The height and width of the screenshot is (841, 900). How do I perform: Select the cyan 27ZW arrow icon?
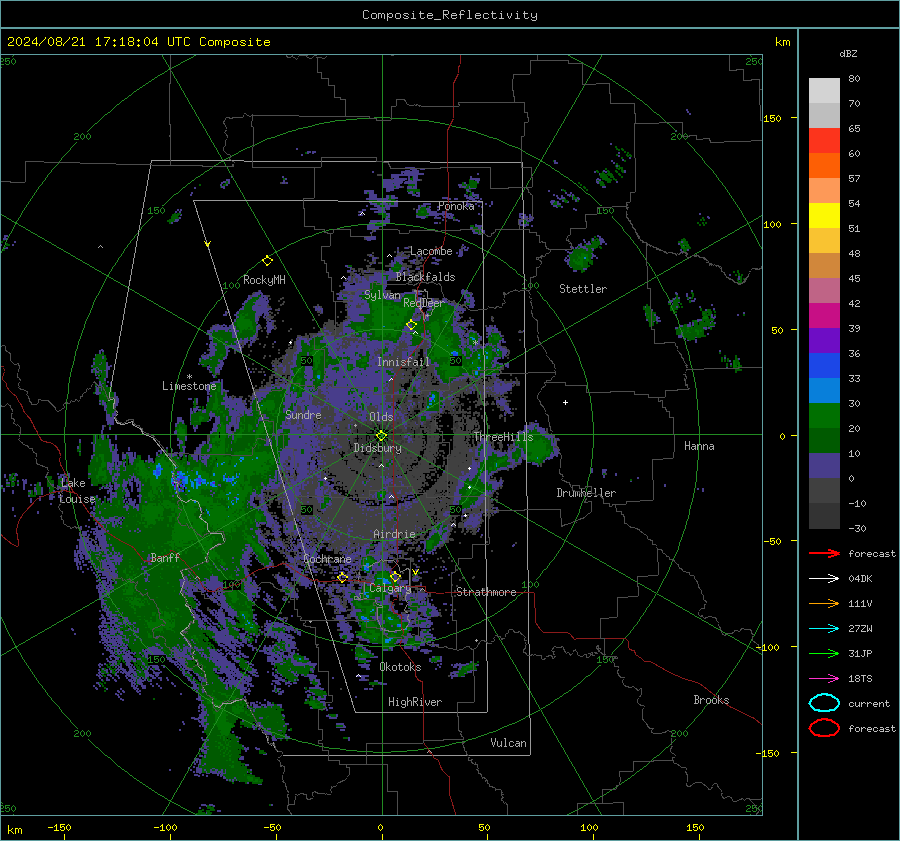(x=824, y=629)
